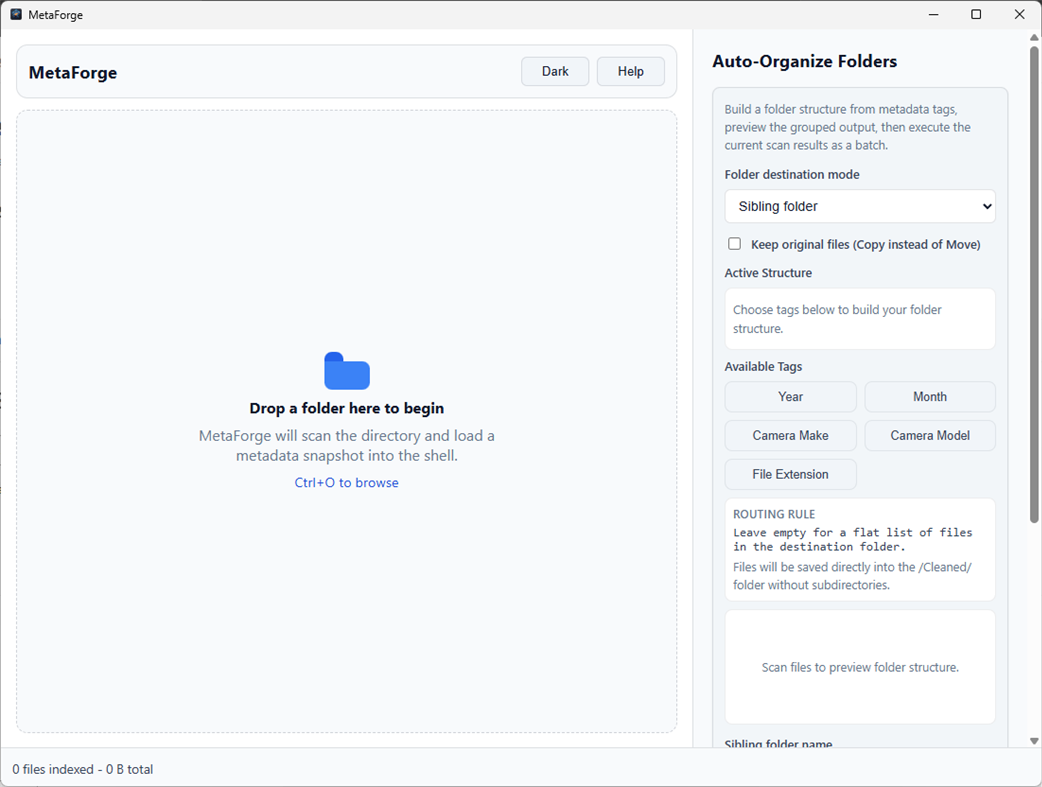Viewport: 1042px width, 787px height.
Task: Click the blue folder icon in the drop zone
Action: (346, 372)
